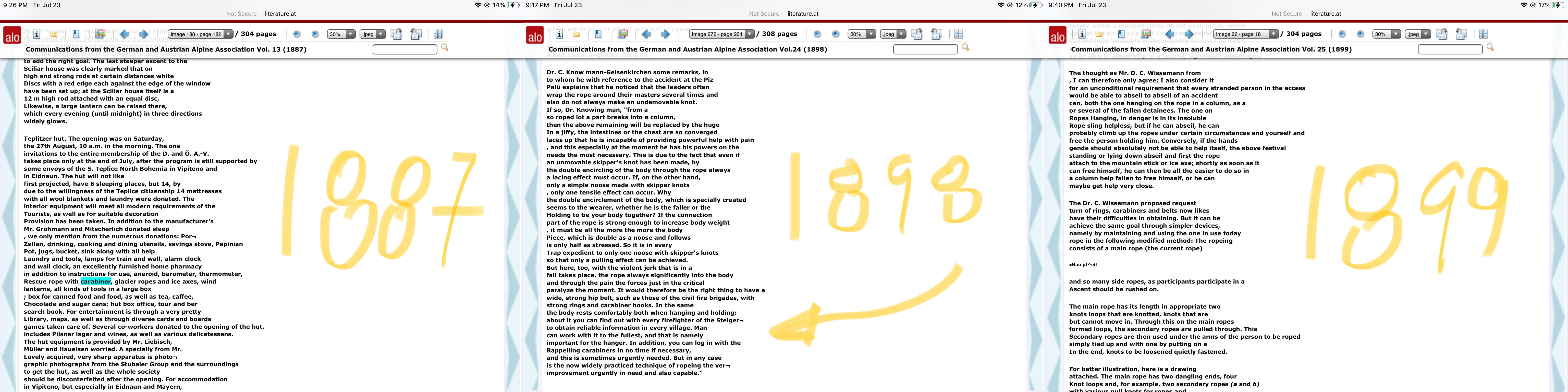Viewport: 1568px width, 392px height.
Task: Open the 'Image 26 - page 18' page dropdown
Action: click(x=1246, y=34)
